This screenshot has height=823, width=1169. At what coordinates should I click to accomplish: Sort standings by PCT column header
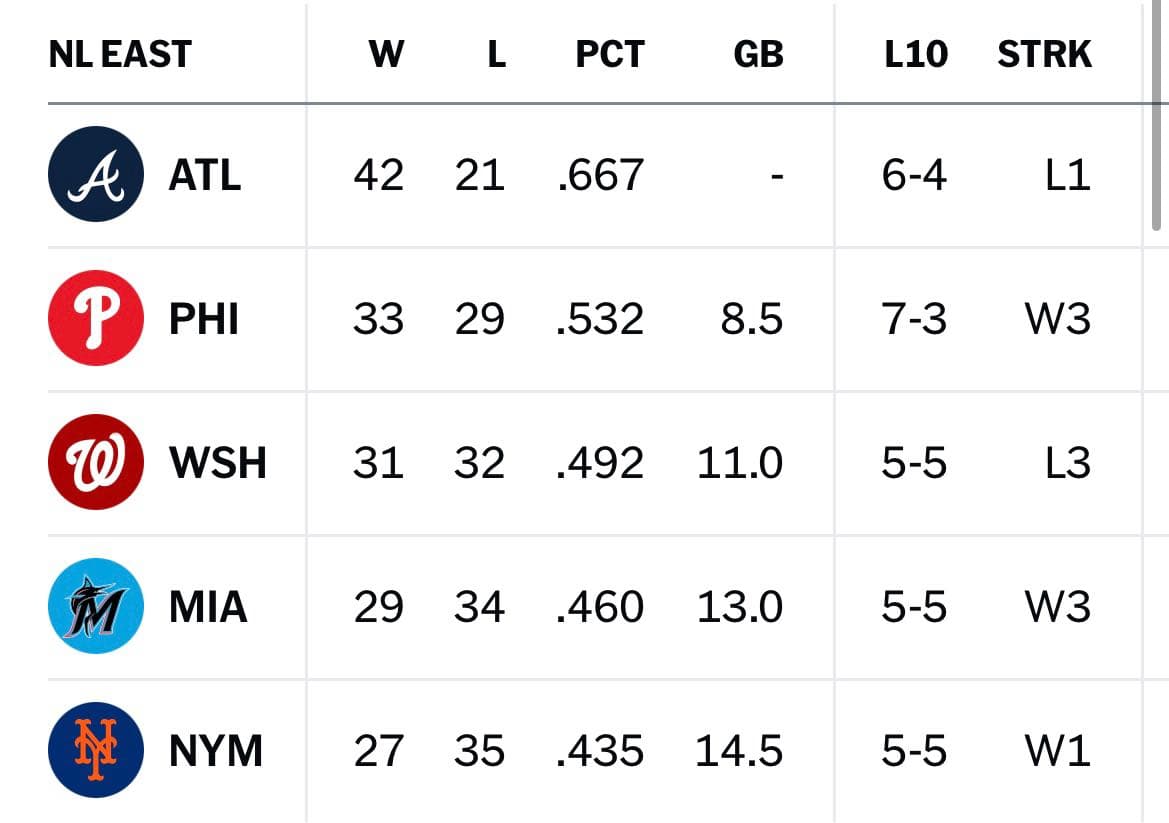610,54
